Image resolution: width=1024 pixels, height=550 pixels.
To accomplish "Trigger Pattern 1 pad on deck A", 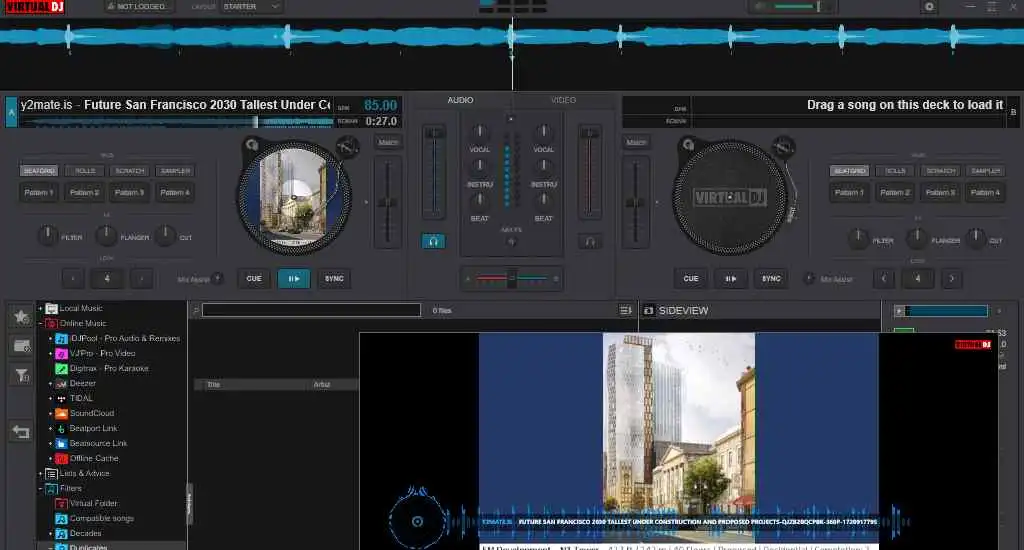I will pos(39,193).
